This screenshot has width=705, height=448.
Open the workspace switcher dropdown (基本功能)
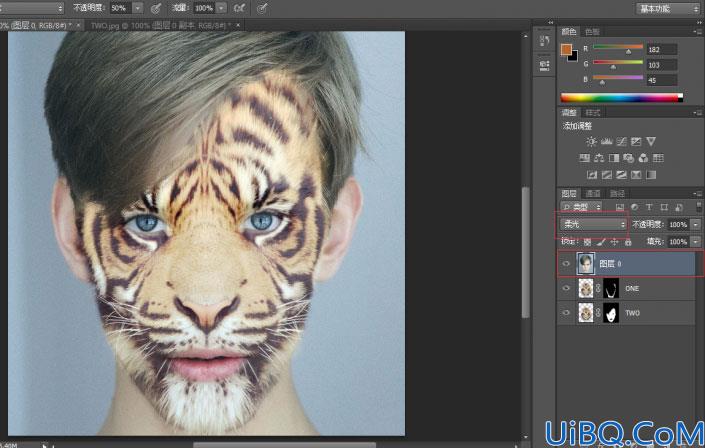tap(668, 9)
